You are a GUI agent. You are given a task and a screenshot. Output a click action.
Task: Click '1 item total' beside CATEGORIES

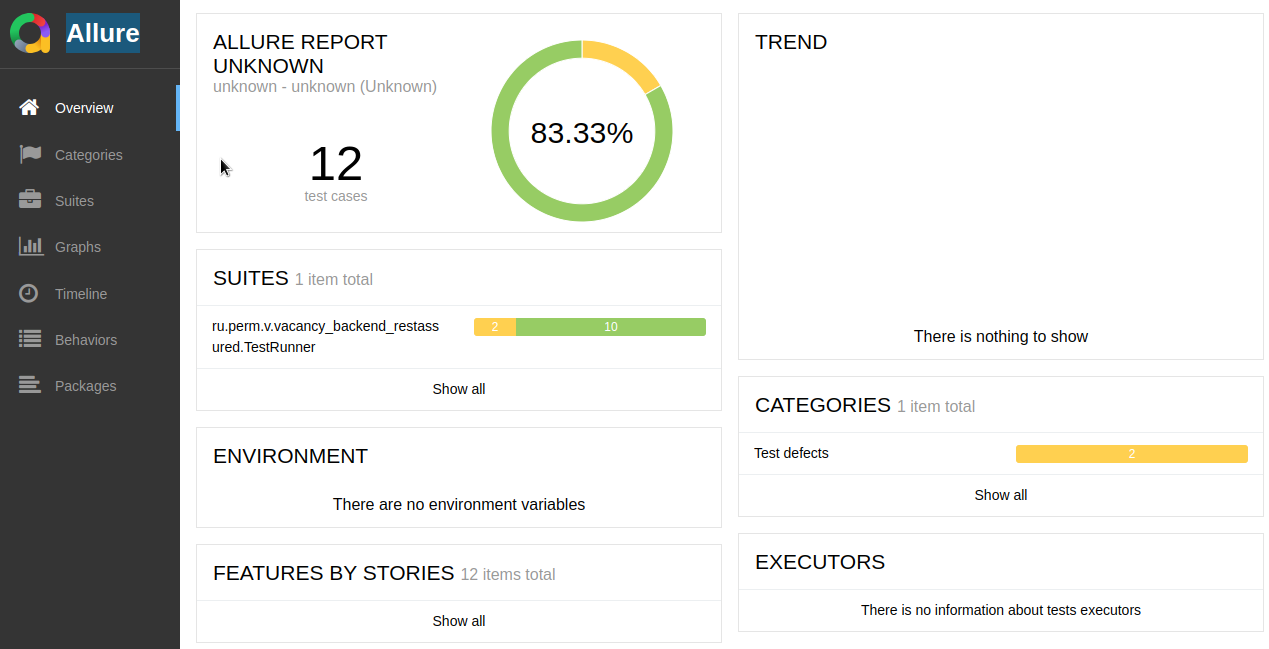coord(936,407)
